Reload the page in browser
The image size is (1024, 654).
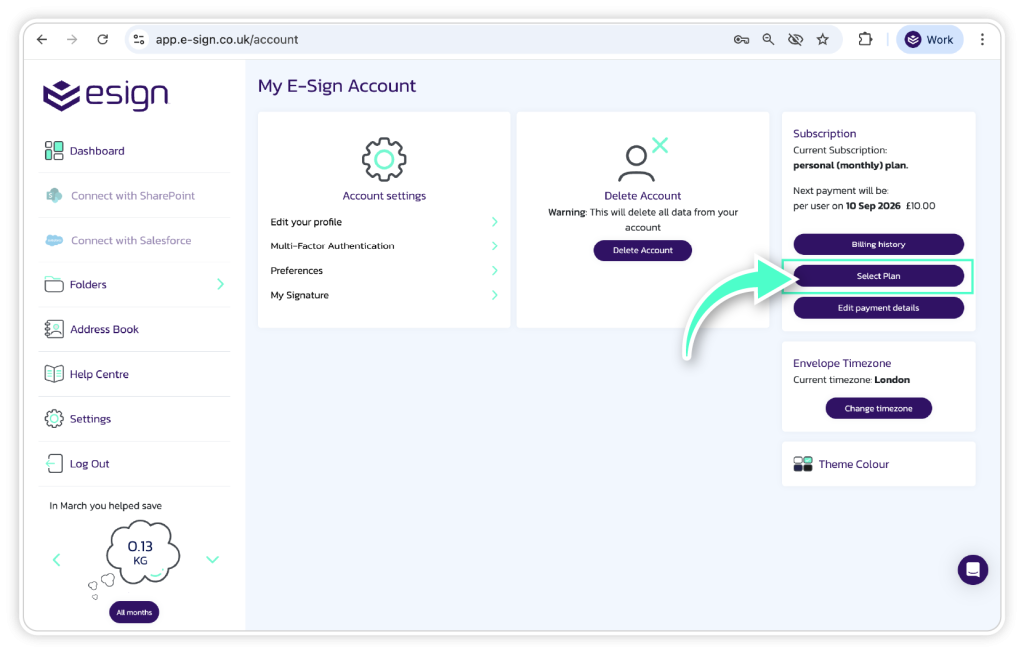click(x=102, y=40)
